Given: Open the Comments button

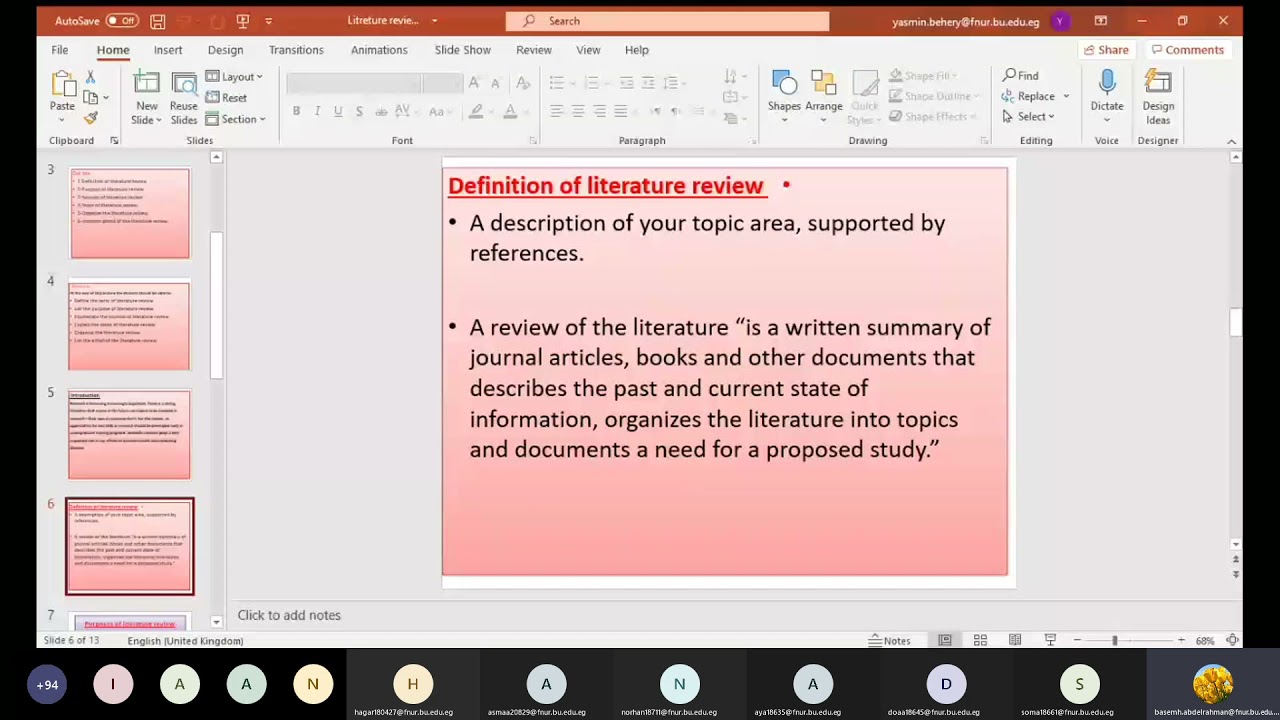Looking at the screenshot, I should [x=1187, y=50].
